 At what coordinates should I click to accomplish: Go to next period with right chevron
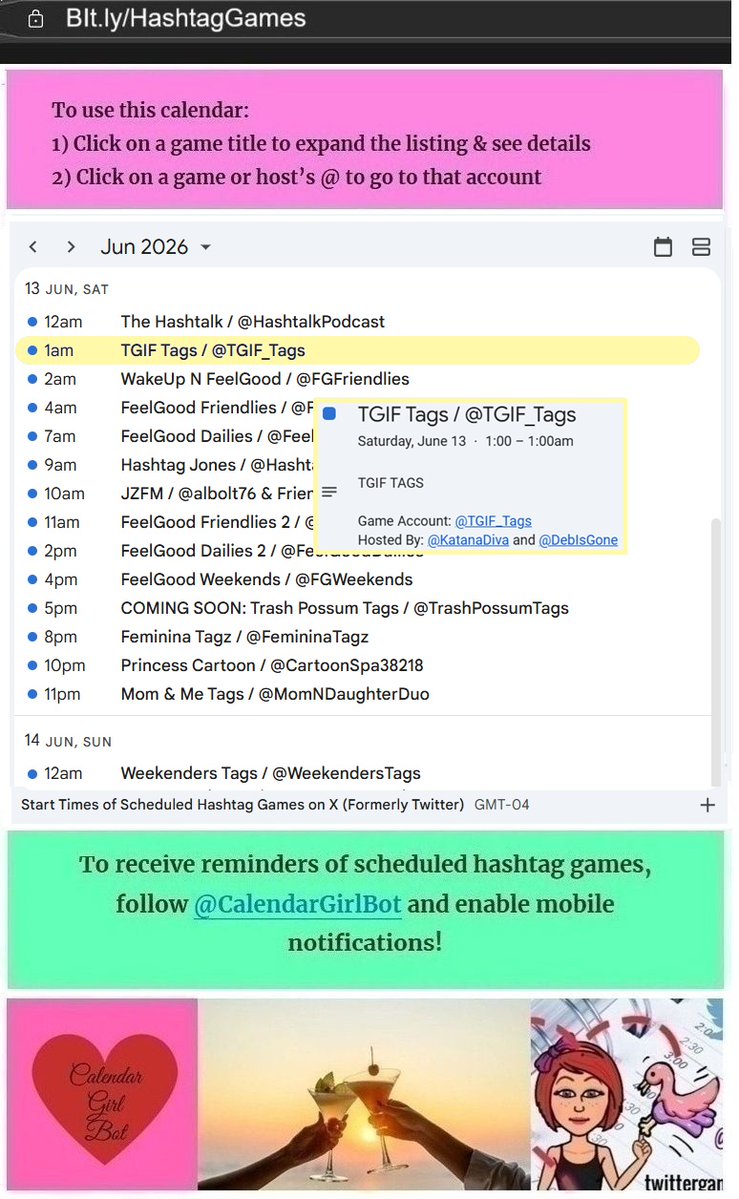point(71,247)
